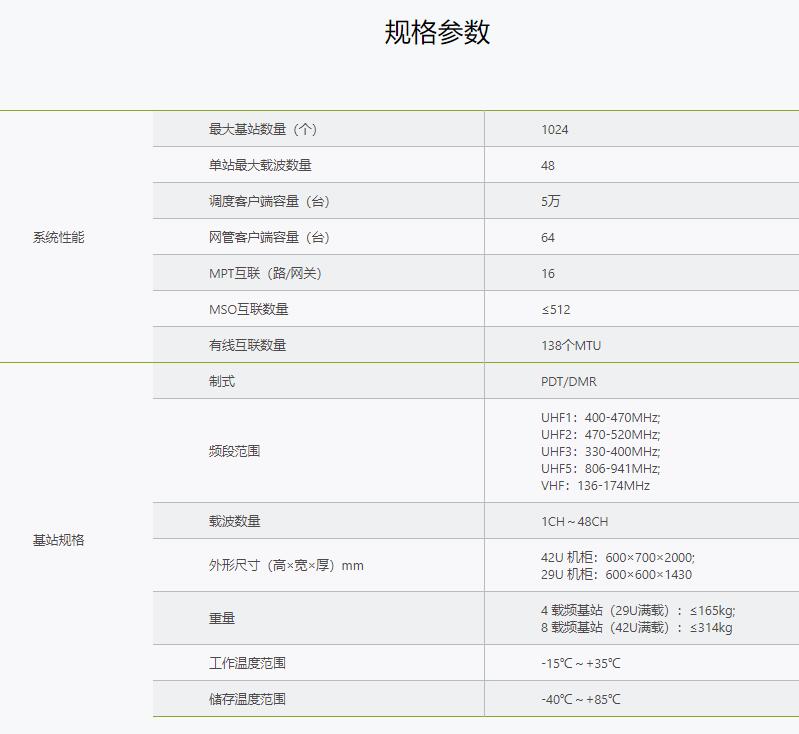Screen dimensions: 799x734
Task: Click the 制式 row label
Action: pos(222,381)
